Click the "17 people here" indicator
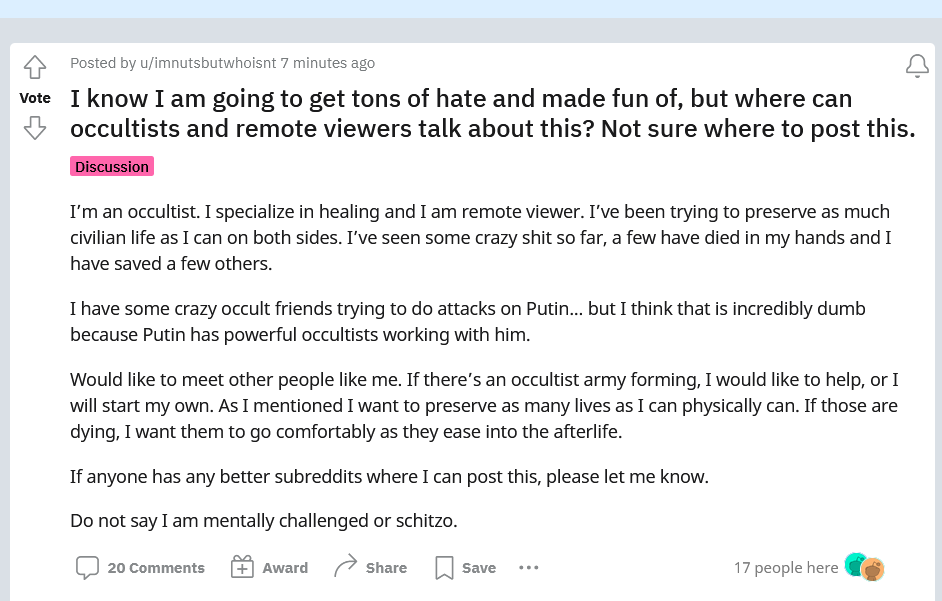The image size is (942, 601). (786, 568)
